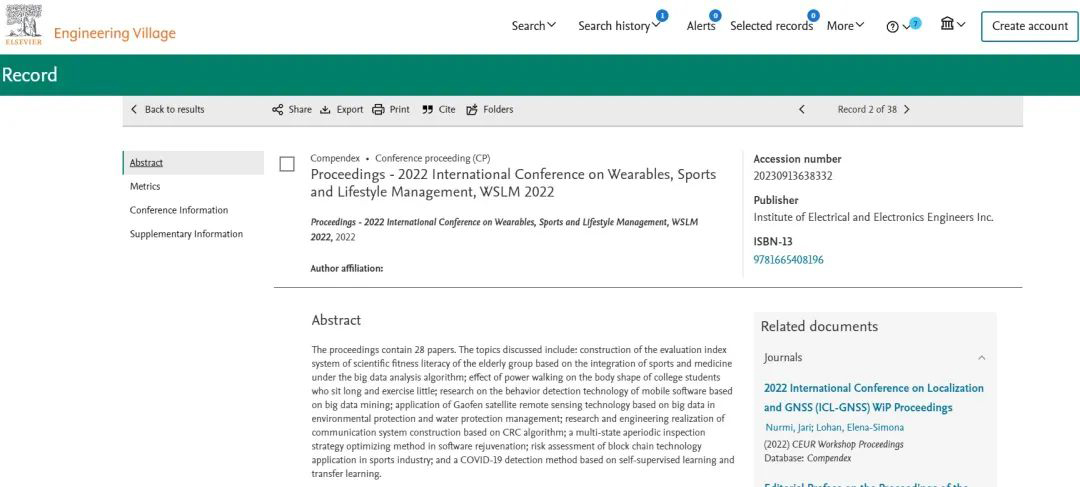
Task: Open author link Lohan, Elena-Simona
Action: pos(860,428)
